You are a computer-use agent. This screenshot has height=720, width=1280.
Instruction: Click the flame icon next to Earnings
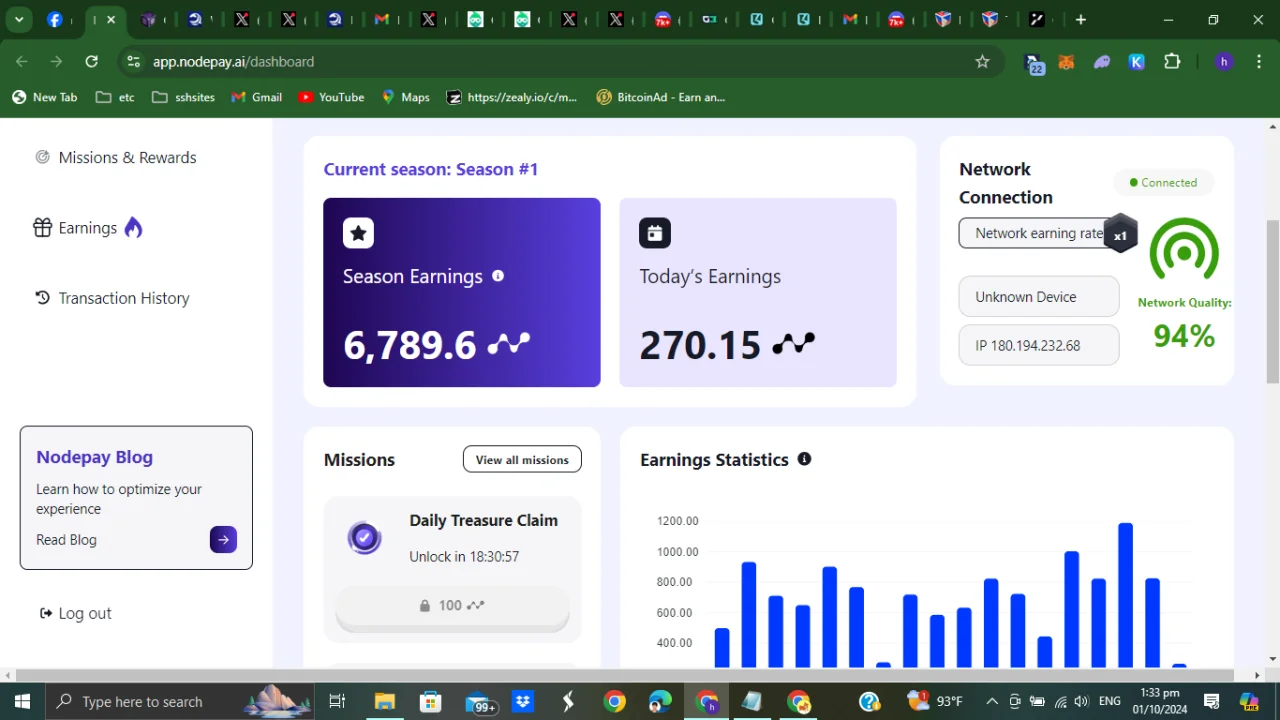click(133, 228)
